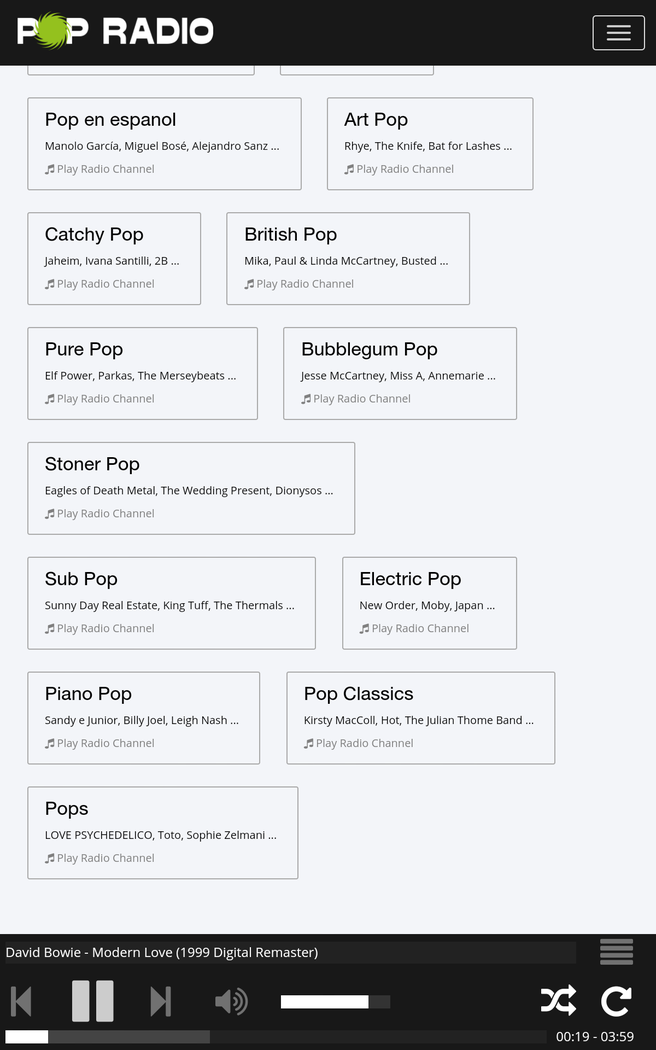Expand the playlist queue icon
This screenshot has width=656, height=1050.
616,952
